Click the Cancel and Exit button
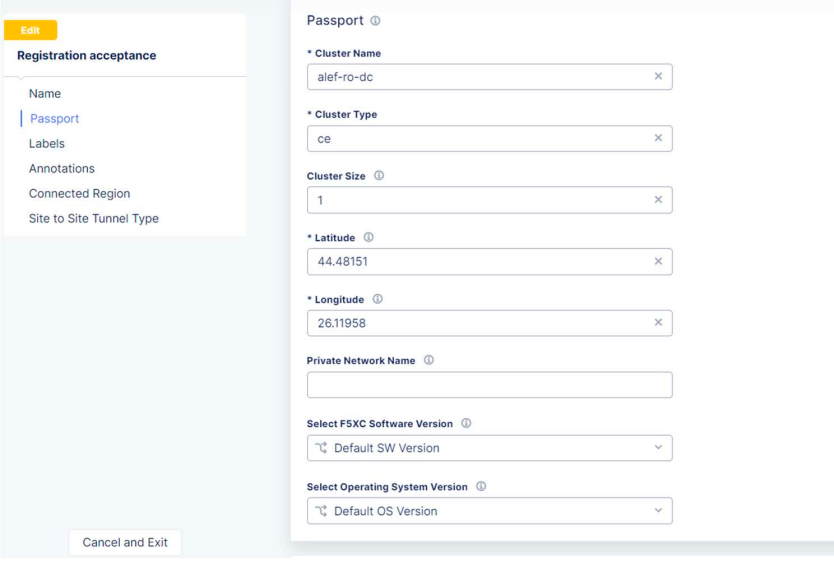 (x=125, y=542)
